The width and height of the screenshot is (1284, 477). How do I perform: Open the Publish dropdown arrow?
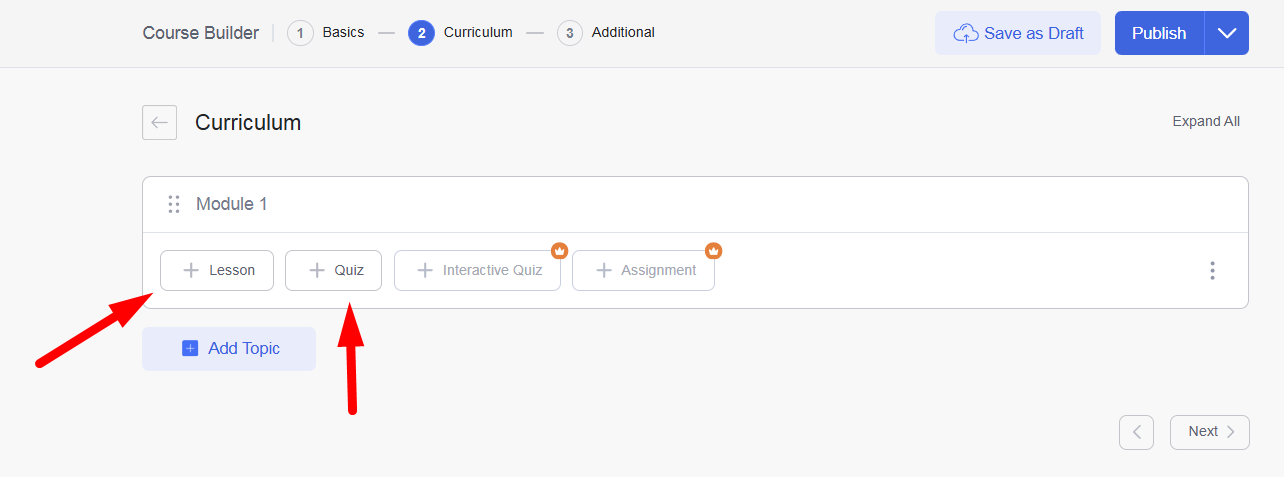[x=1227, y=33]
